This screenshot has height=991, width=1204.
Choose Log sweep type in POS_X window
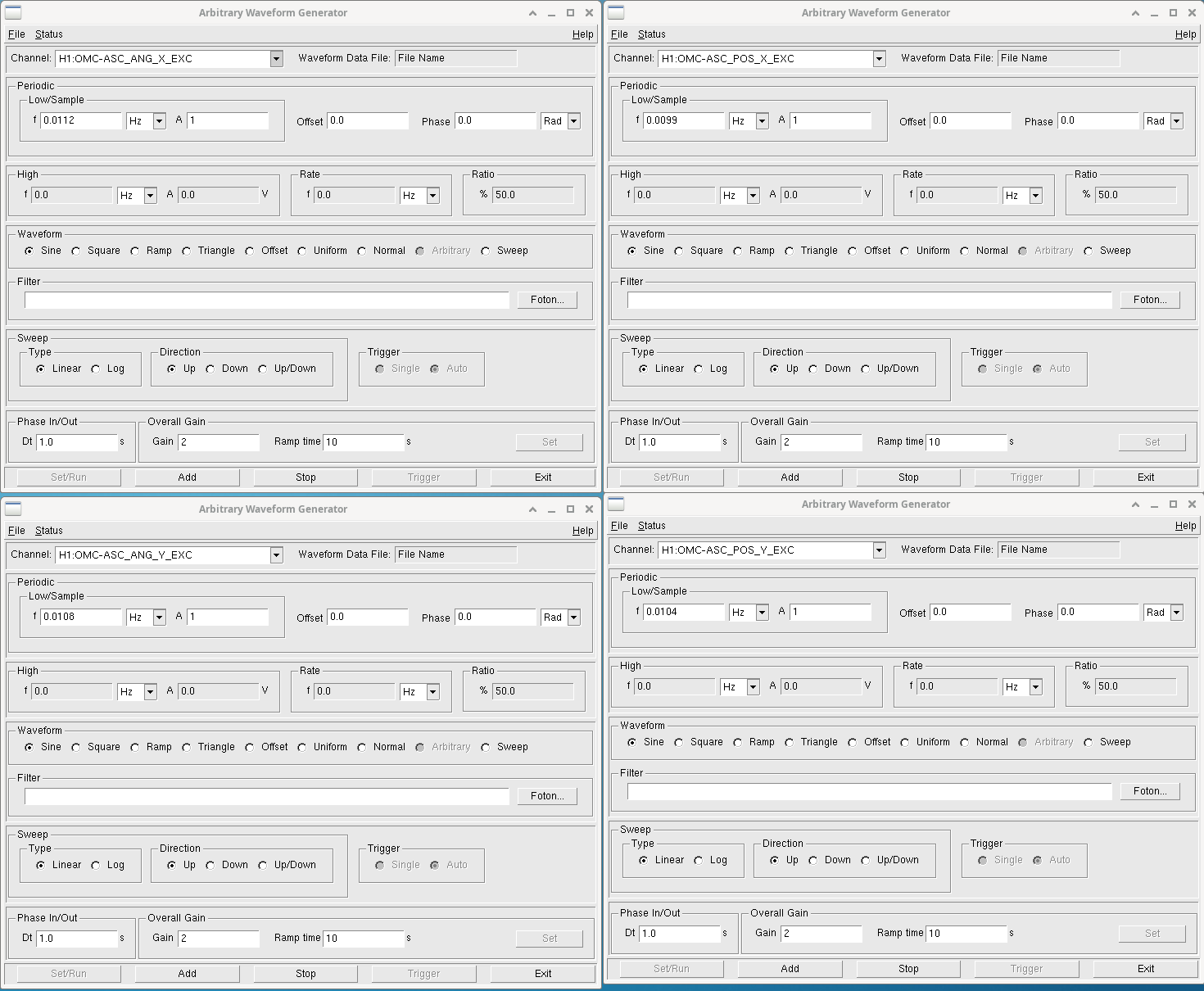click(x=699, y=369)
